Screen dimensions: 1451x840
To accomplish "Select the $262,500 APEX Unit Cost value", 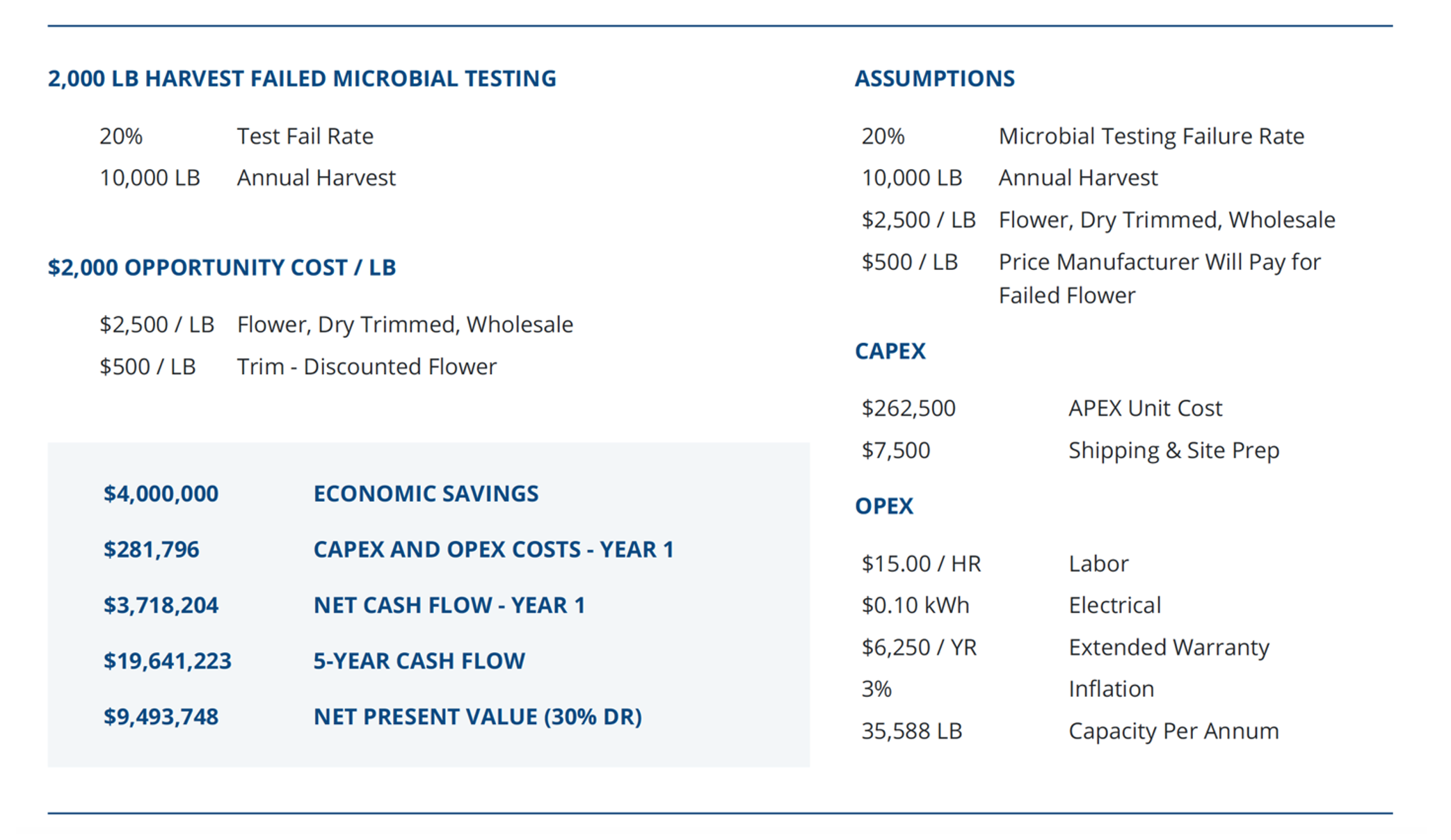I will [908, 408].
